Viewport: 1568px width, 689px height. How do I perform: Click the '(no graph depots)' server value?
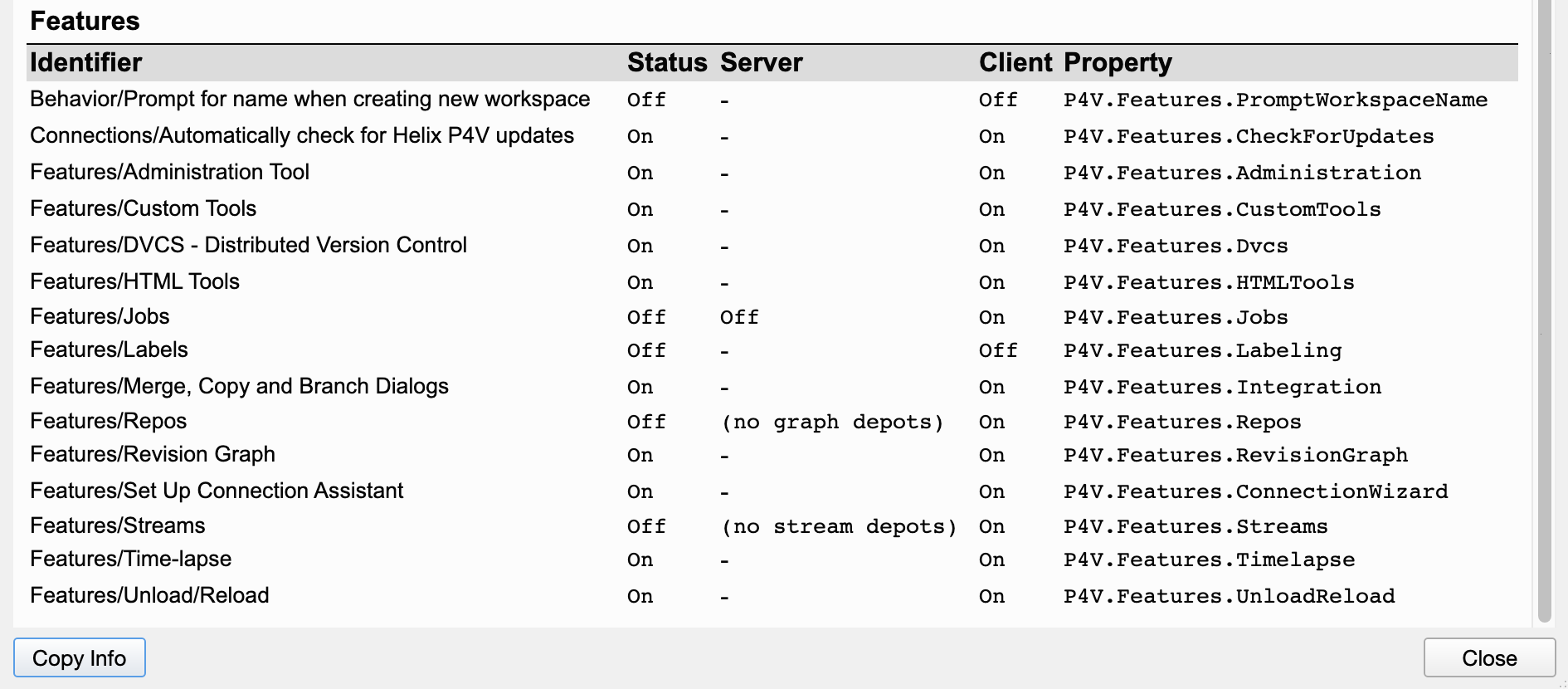pos(832,422)
